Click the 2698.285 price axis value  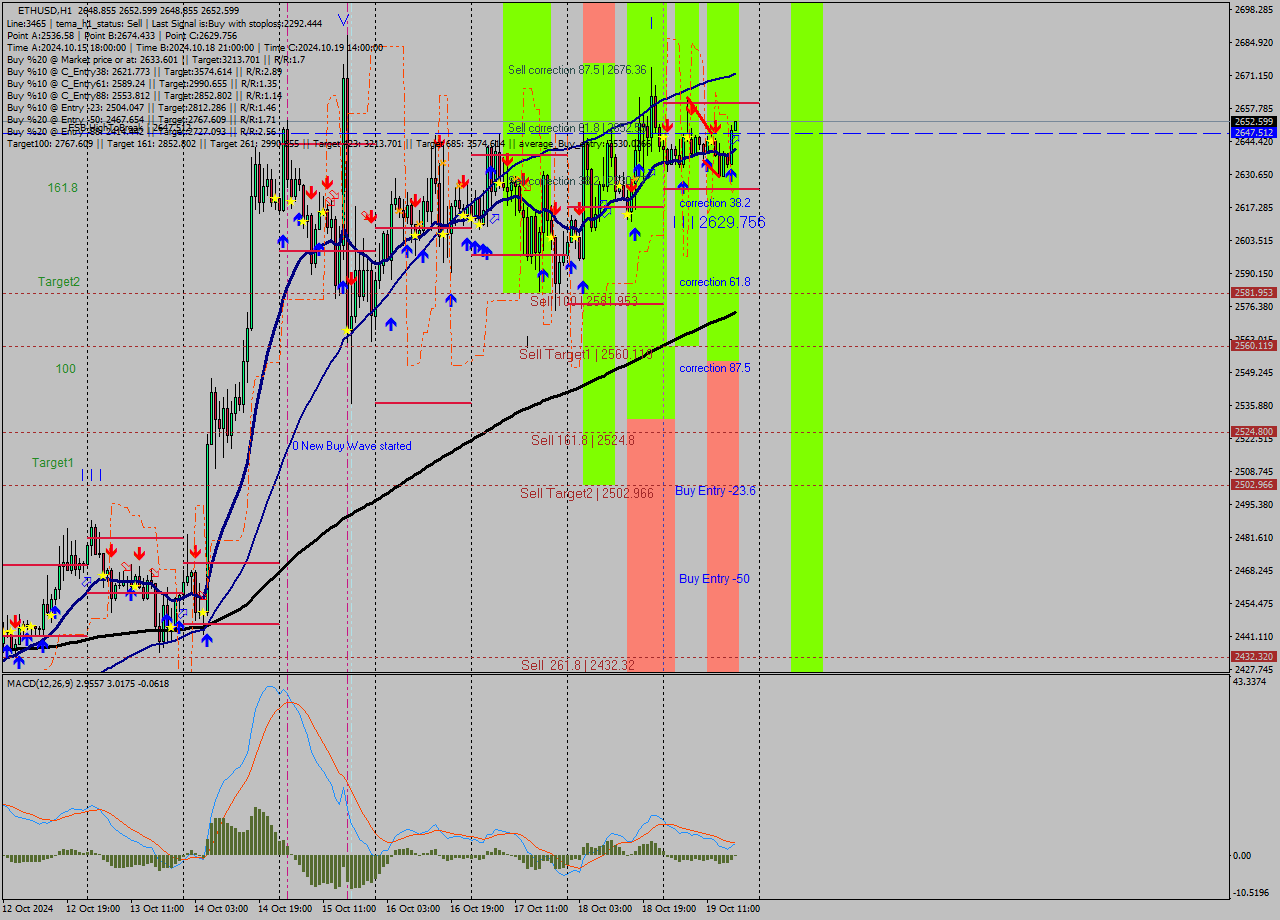pos(1254,10)
